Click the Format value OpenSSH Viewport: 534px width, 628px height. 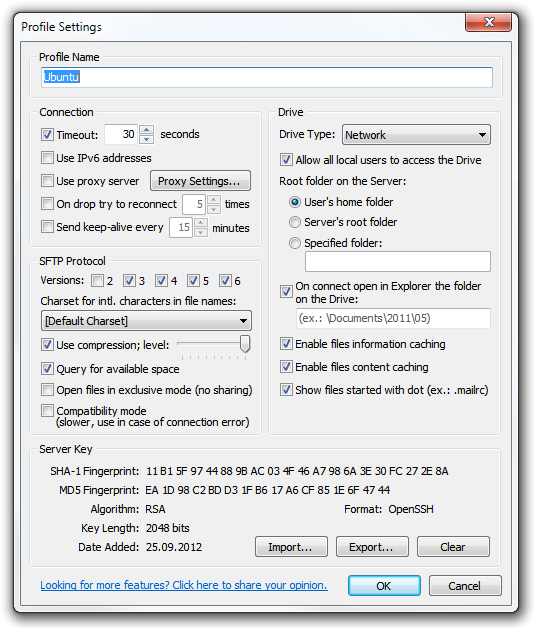(411, 509)
